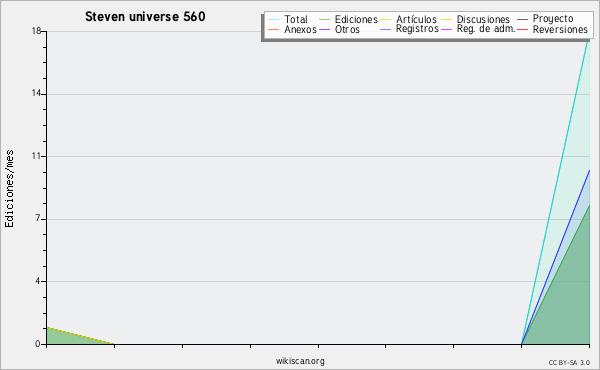Click the chart title Steven universe 560

pos(145,17)
